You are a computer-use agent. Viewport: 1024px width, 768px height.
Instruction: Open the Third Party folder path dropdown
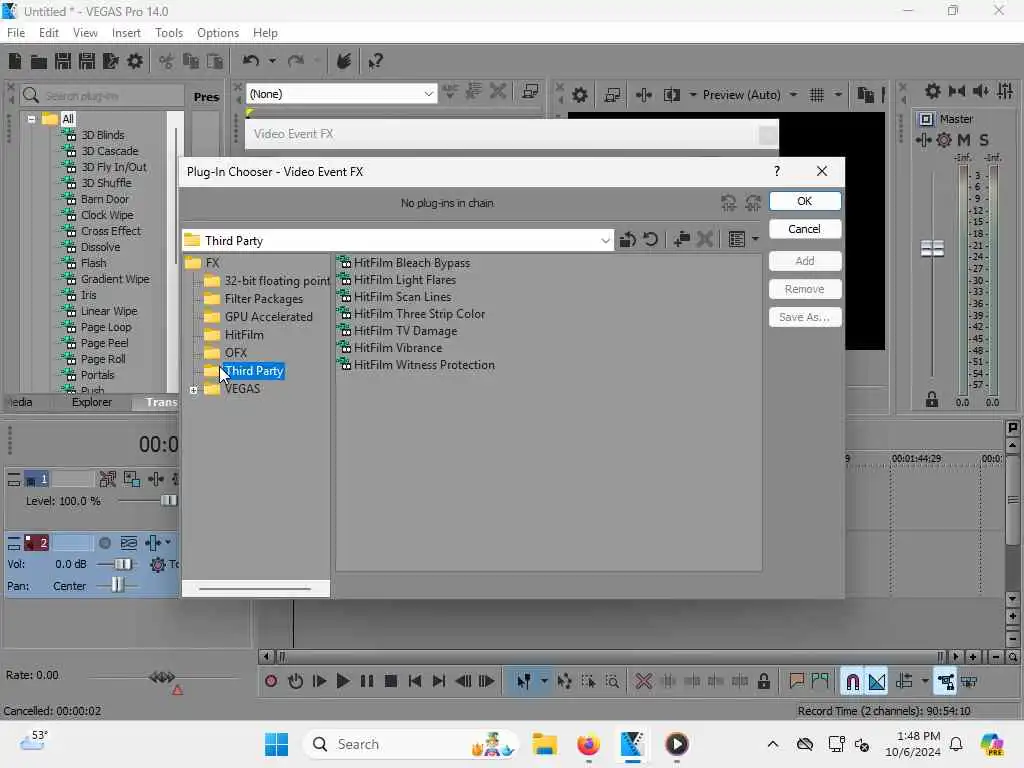pos(605,240)
